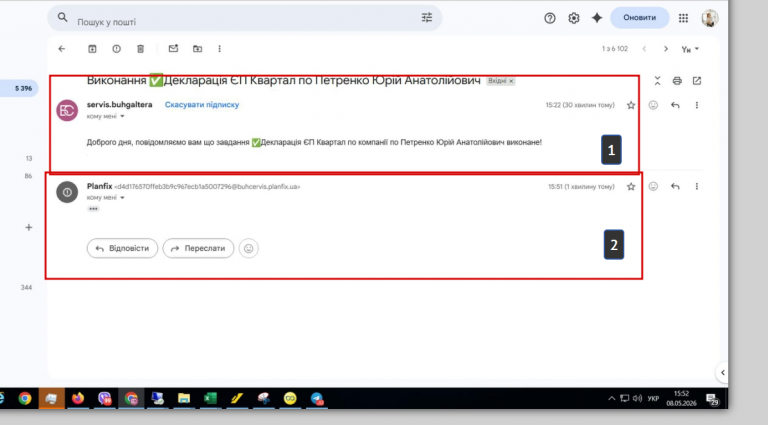Open Gmail settings gear
This screenshot has width=768, height=425.
574,18
